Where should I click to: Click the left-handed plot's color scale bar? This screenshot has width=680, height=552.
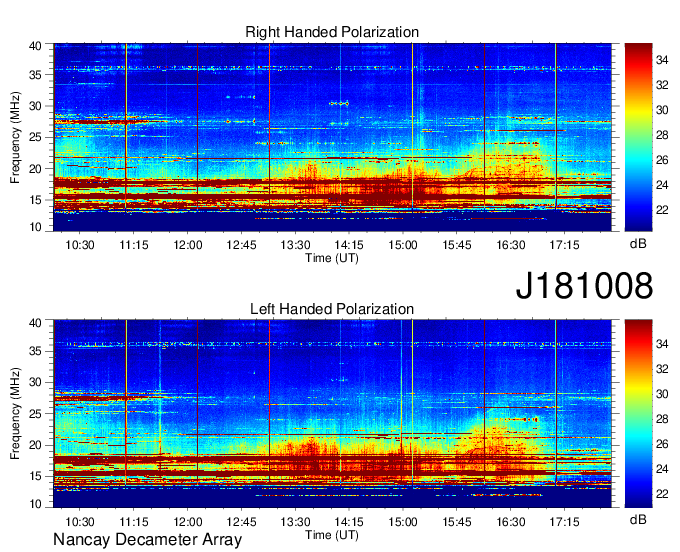point(638,414)
